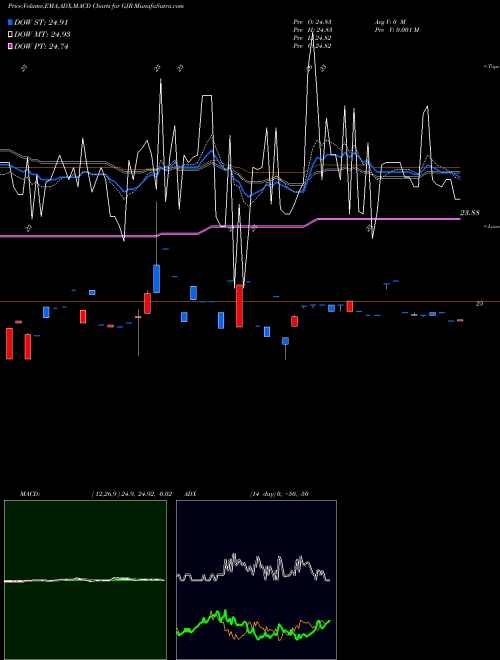Viewport: 500px width, 660px height.
Task: Click the 'ADX' panel heading
Action: pyautogui.click(x=190, y=494)
